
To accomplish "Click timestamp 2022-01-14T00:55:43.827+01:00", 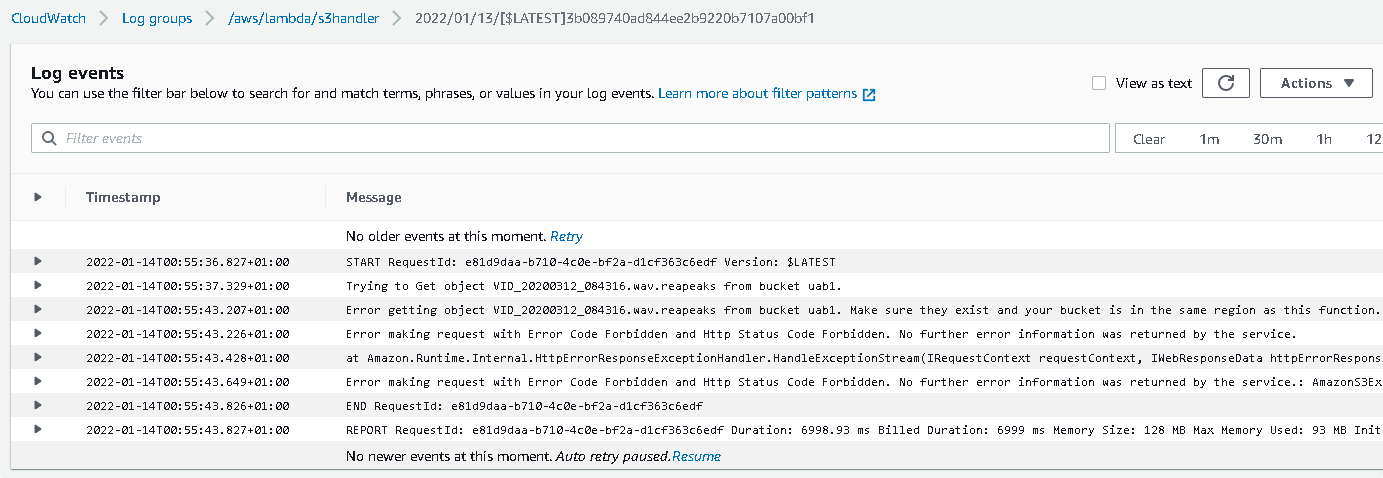I will [188, 430].
